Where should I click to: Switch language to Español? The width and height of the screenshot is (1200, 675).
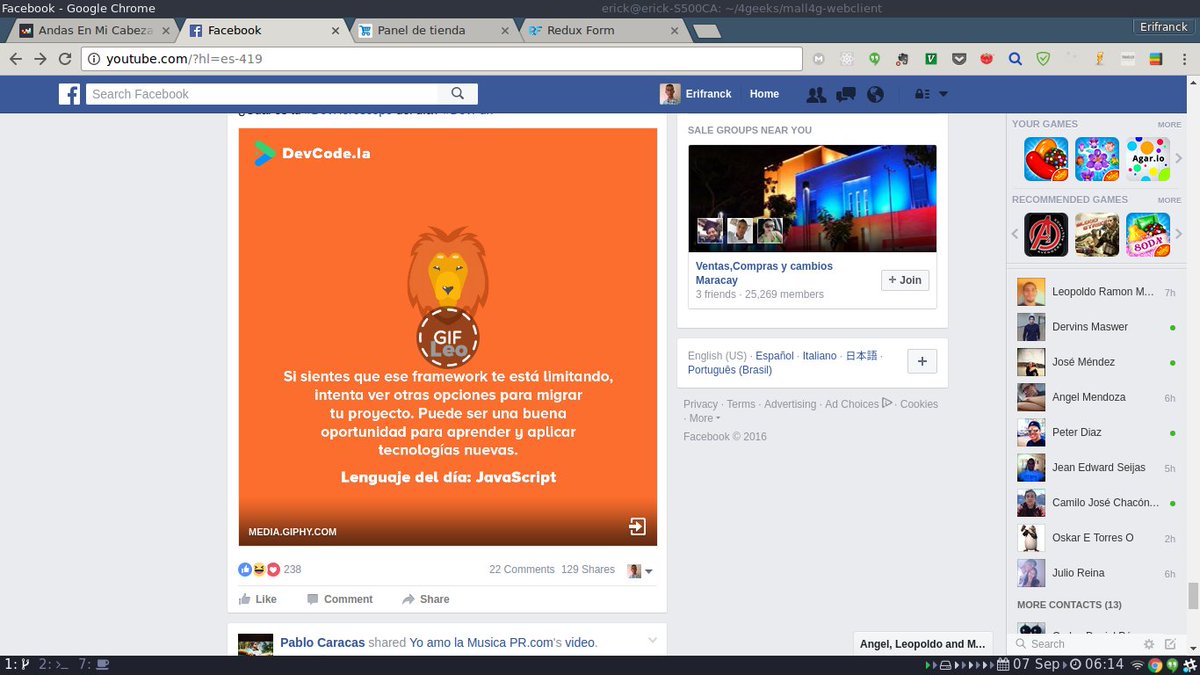775,356
